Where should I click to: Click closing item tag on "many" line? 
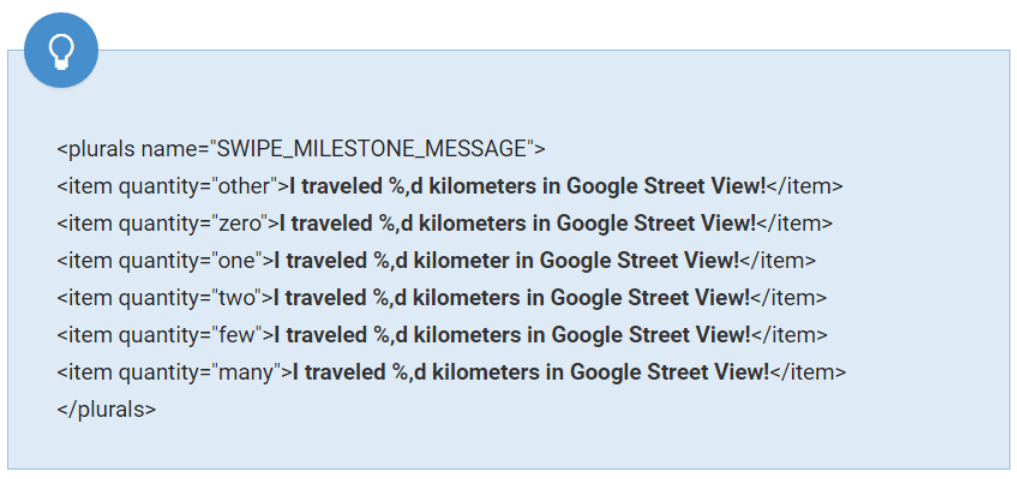click(x=808, y=372)
